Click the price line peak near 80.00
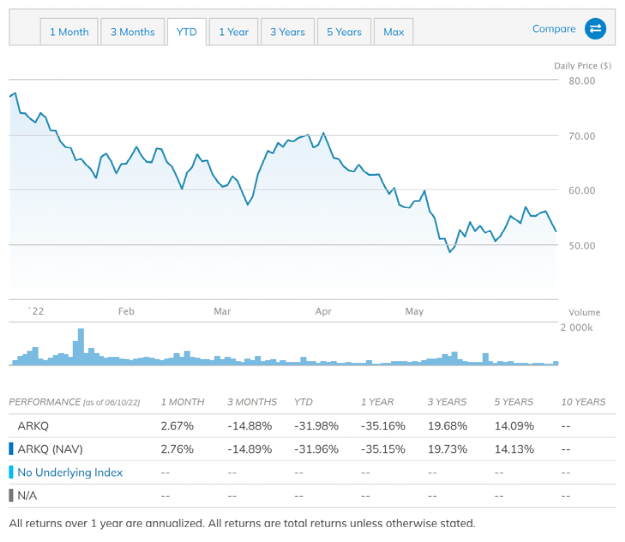 click(14, 94)
